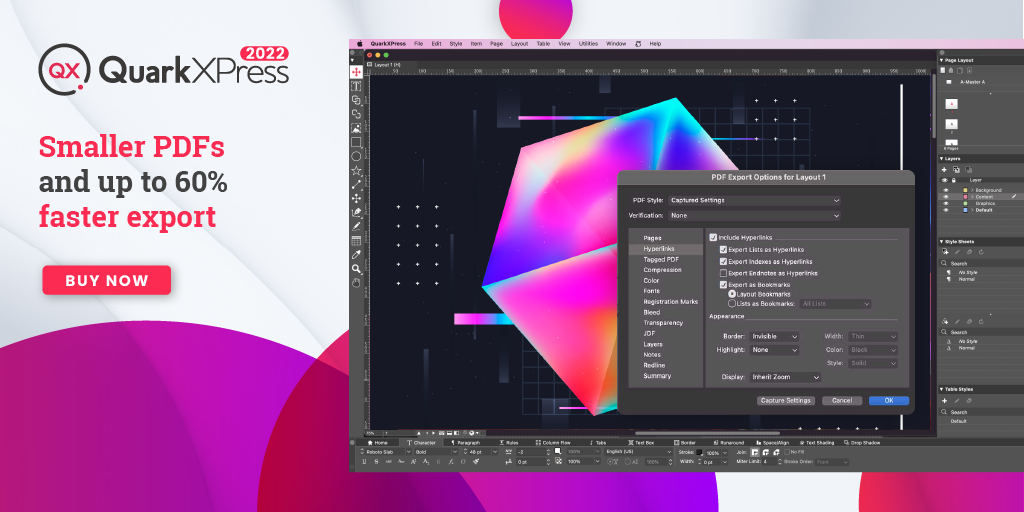Open the File menu
The image size is (1024, 512).
(x=419, y=44)
